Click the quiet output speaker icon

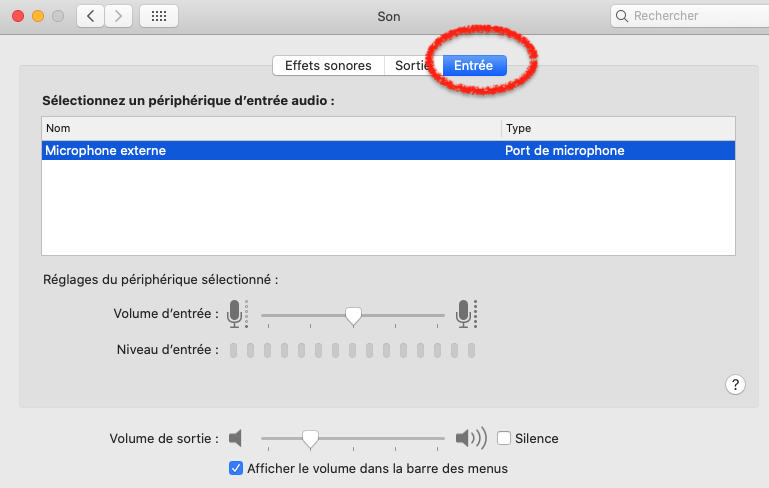[236, 438]
